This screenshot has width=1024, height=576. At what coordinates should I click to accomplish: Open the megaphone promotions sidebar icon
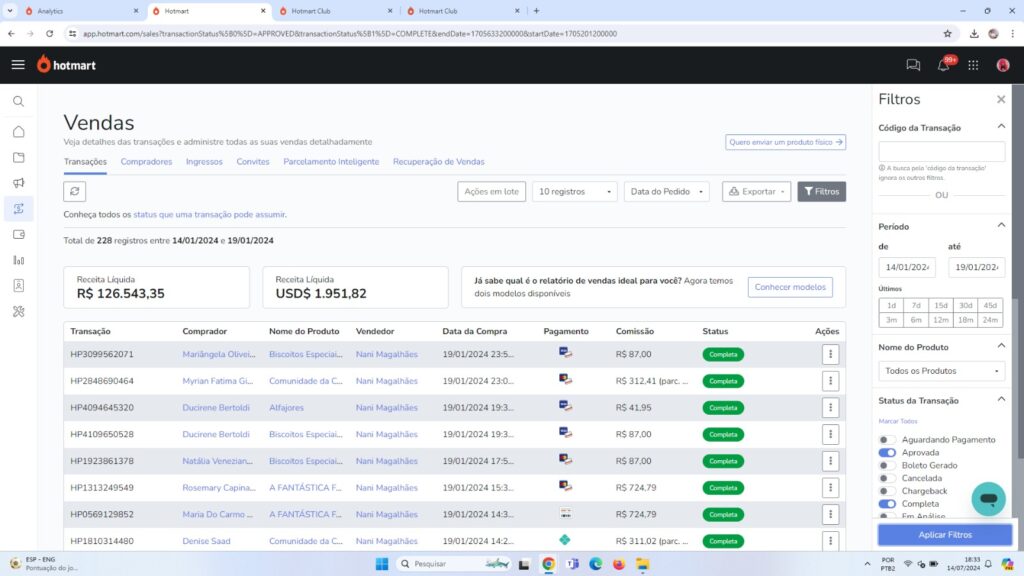(18, 183)
